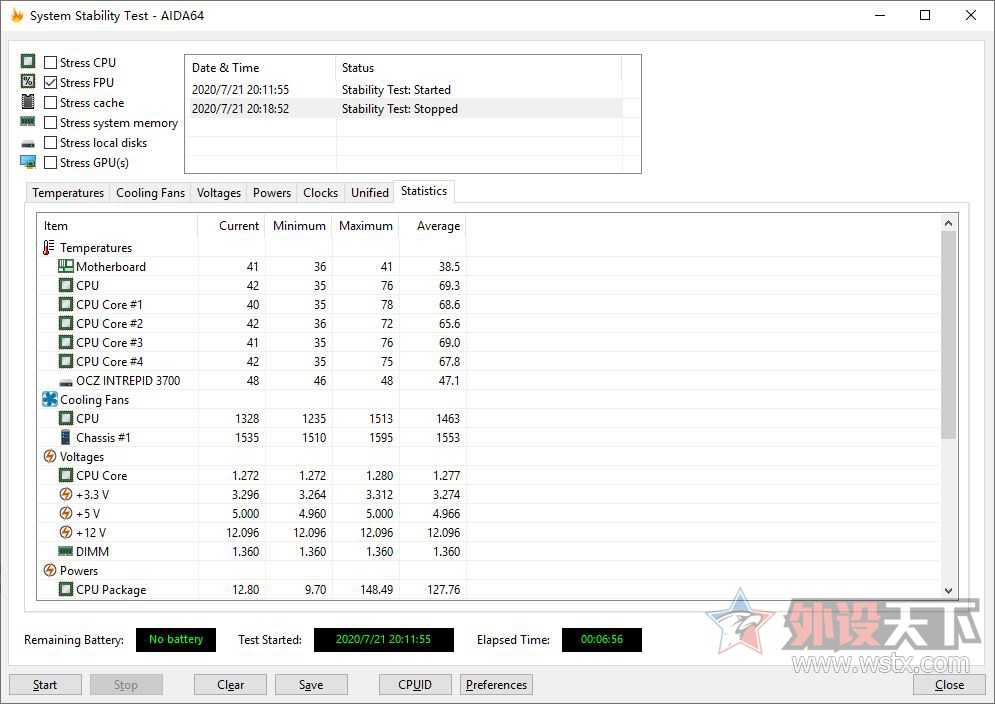Enable the Stress GPU(s) checkbox

51,163
